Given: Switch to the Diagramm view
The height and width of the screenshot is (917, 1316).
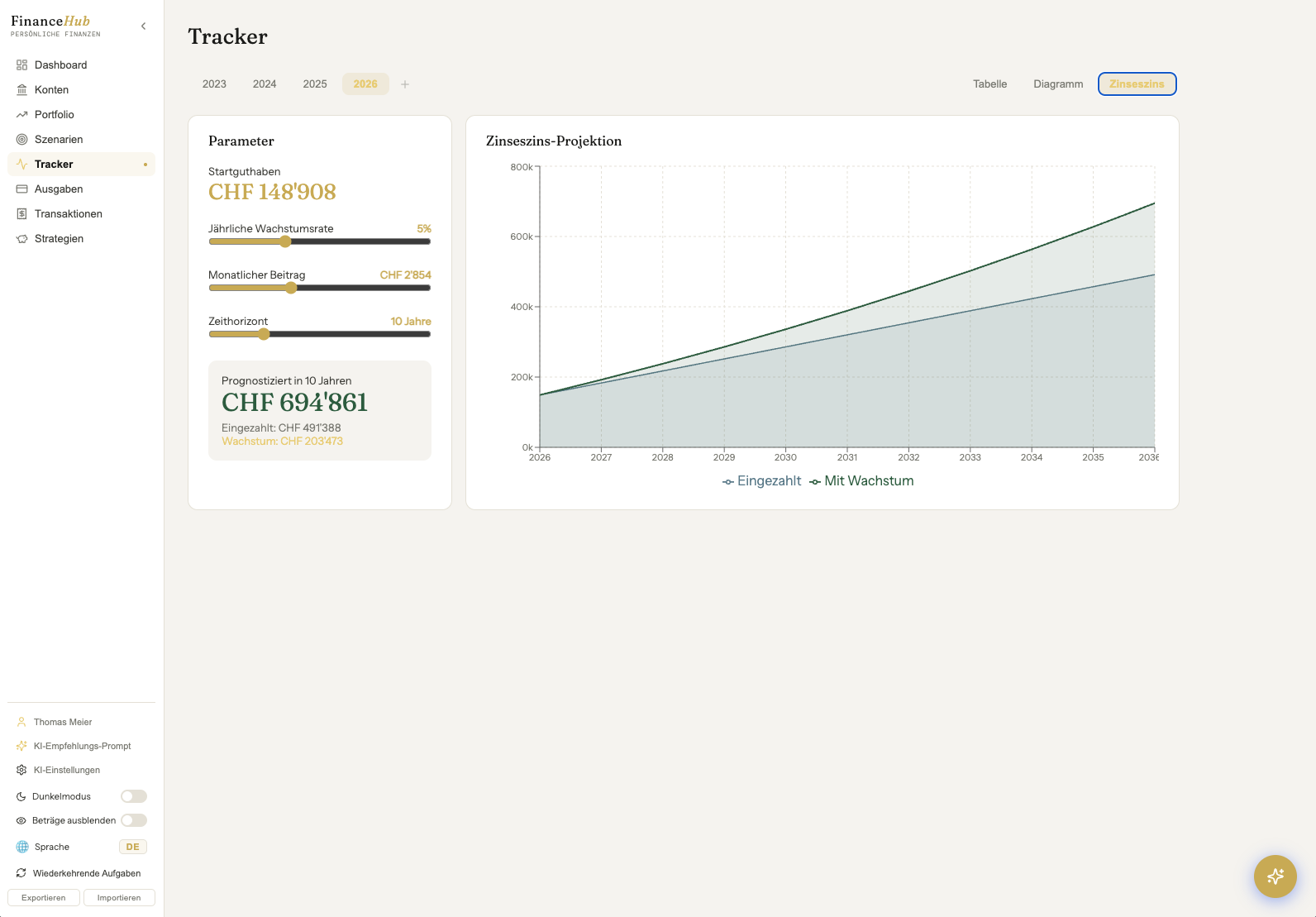Looking at the screenshot, I should pyautogui.click(x=1058, y=84).
